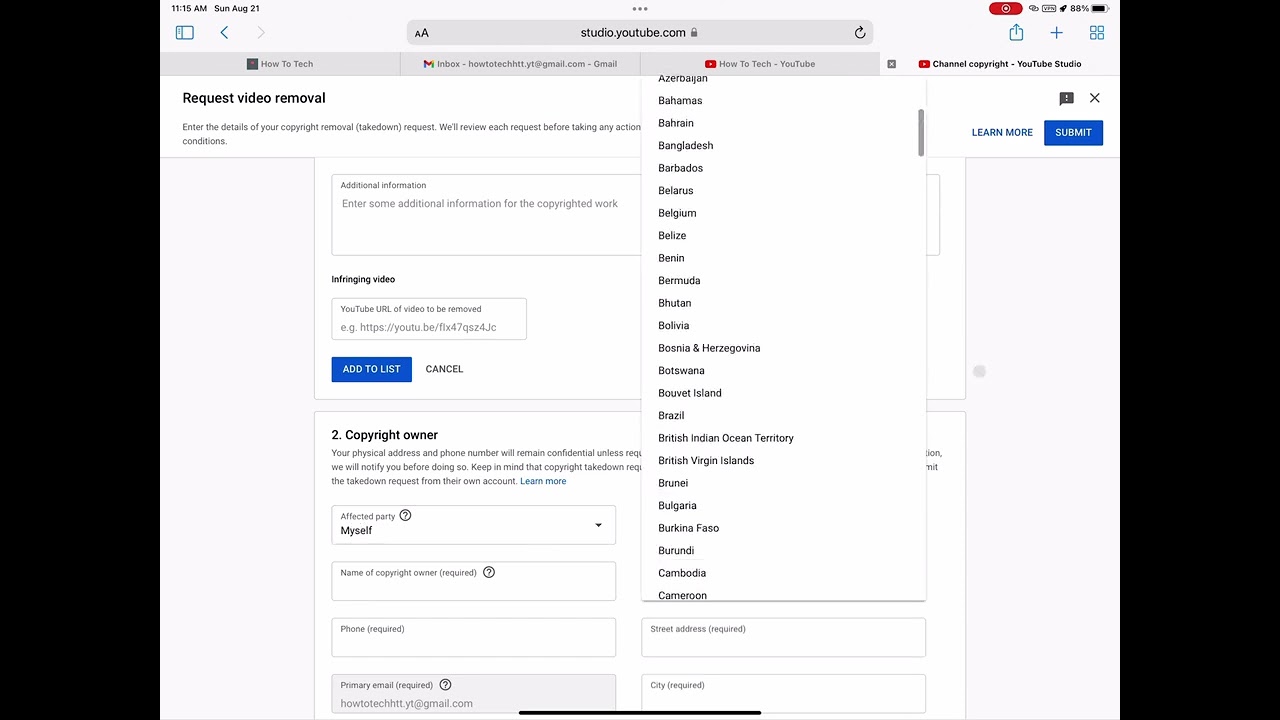The height and width of the screenshot is (720, 1280).
Task: Switch to the Gmail Inbox tab
Action: pos(520,64)
